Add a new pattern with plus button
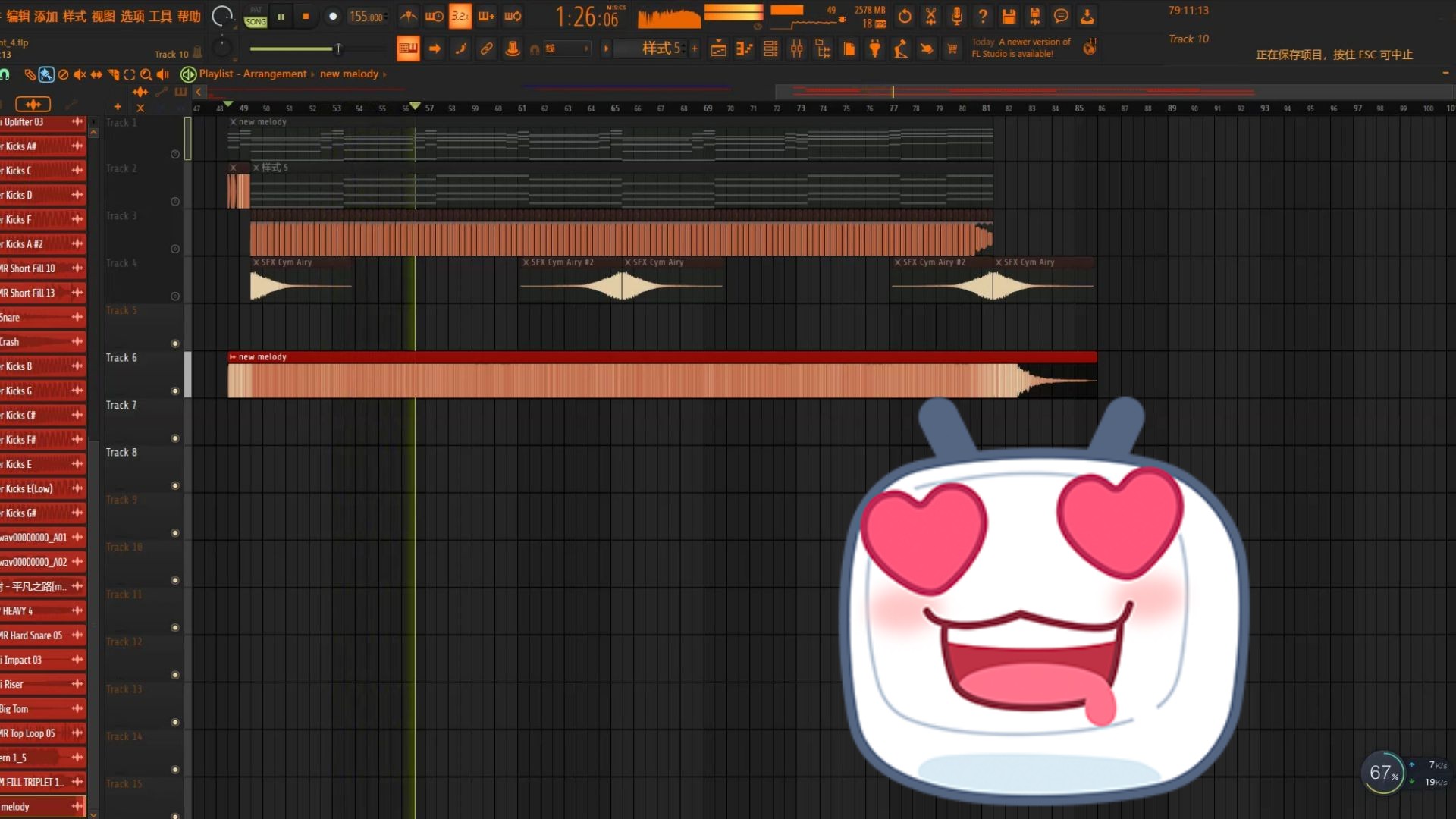This screenshot has height=819, width=1456. 694,49
